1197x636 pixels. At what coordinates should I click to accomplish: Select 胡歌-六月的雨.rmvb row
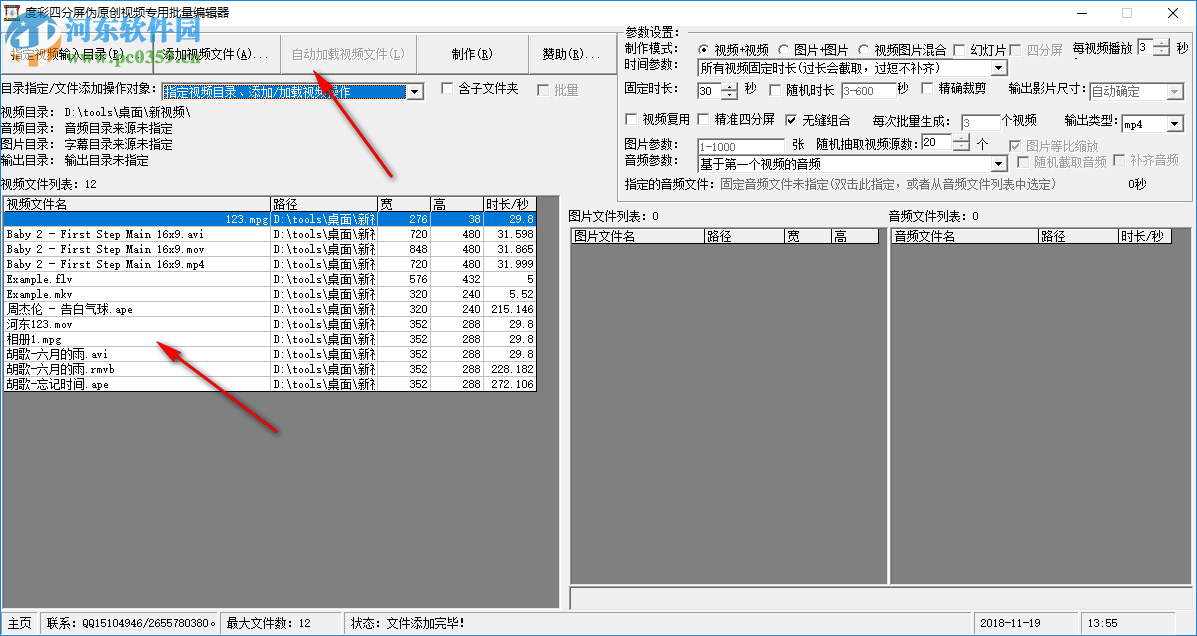pyautogui.click(x=270, y=370)
